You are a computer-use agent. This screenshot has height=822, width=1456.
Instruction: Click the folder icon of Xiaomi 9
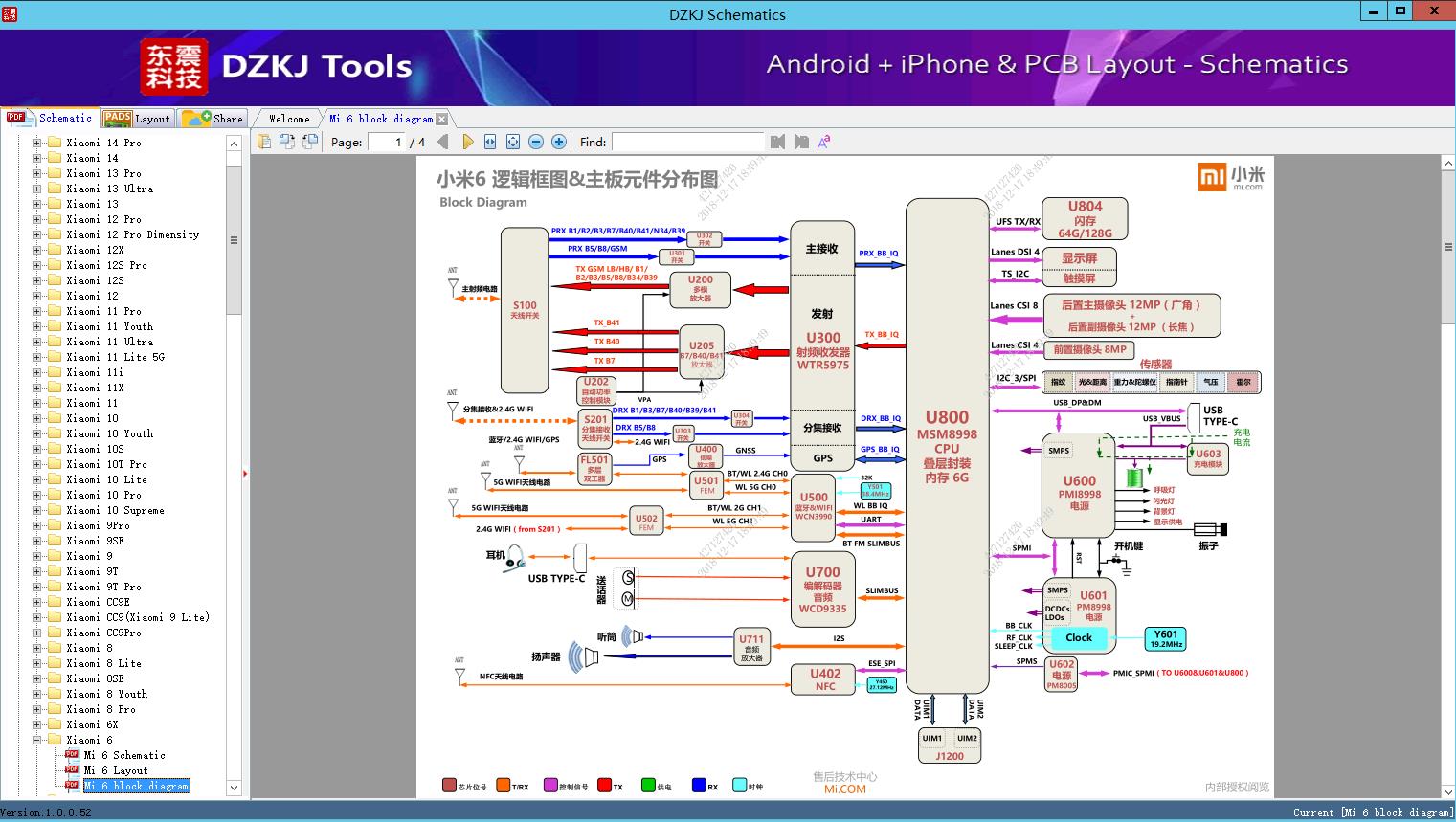point(55,556)
